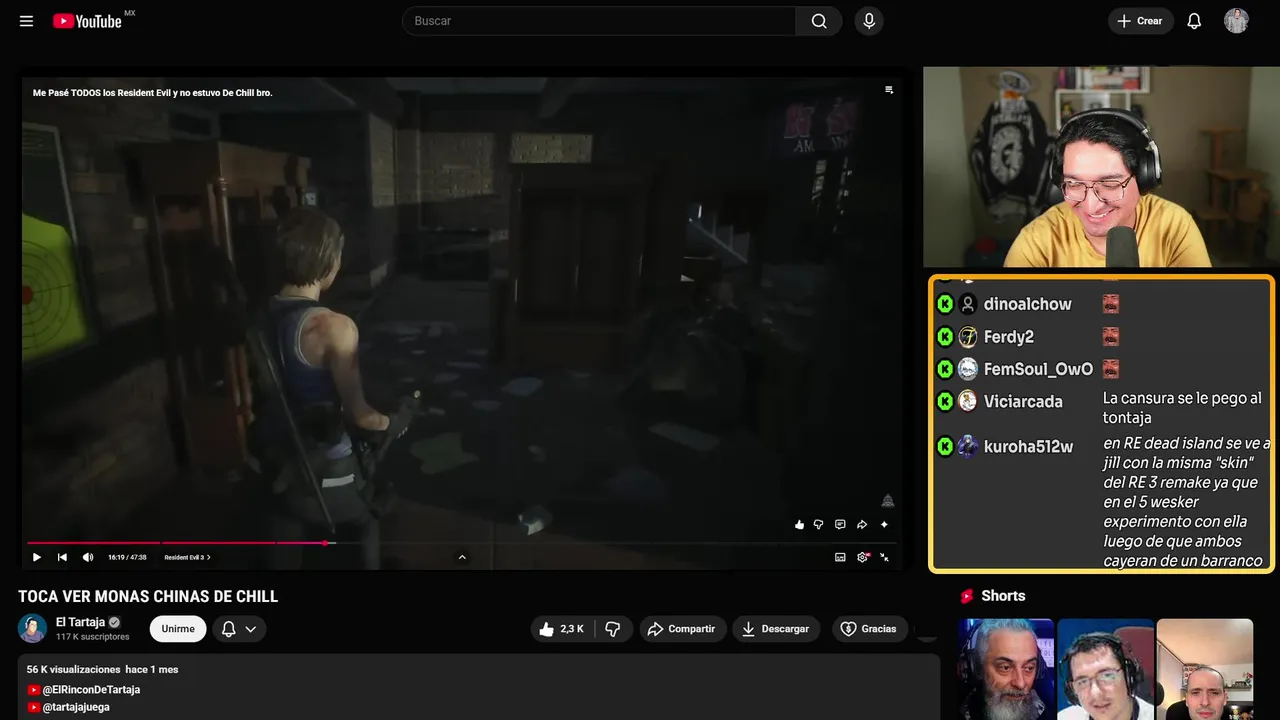Image resolution: width=1280 pixels, height=720 pixels.
Task: Open the El Tartaja channel avatar
Action: pos(32,628)
